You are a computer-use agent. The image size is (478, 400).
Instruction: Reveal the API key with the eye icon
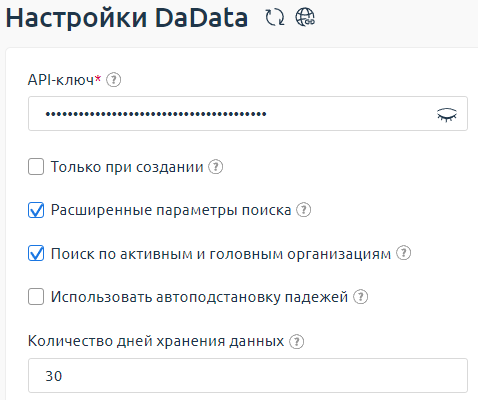click(447, 114)
